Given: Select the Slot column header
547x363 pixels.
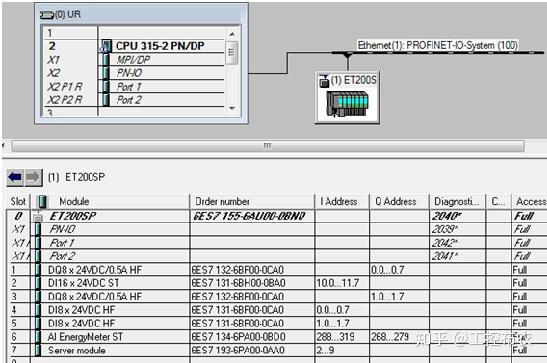Looking at the screenshot, I should coord(18,202).
